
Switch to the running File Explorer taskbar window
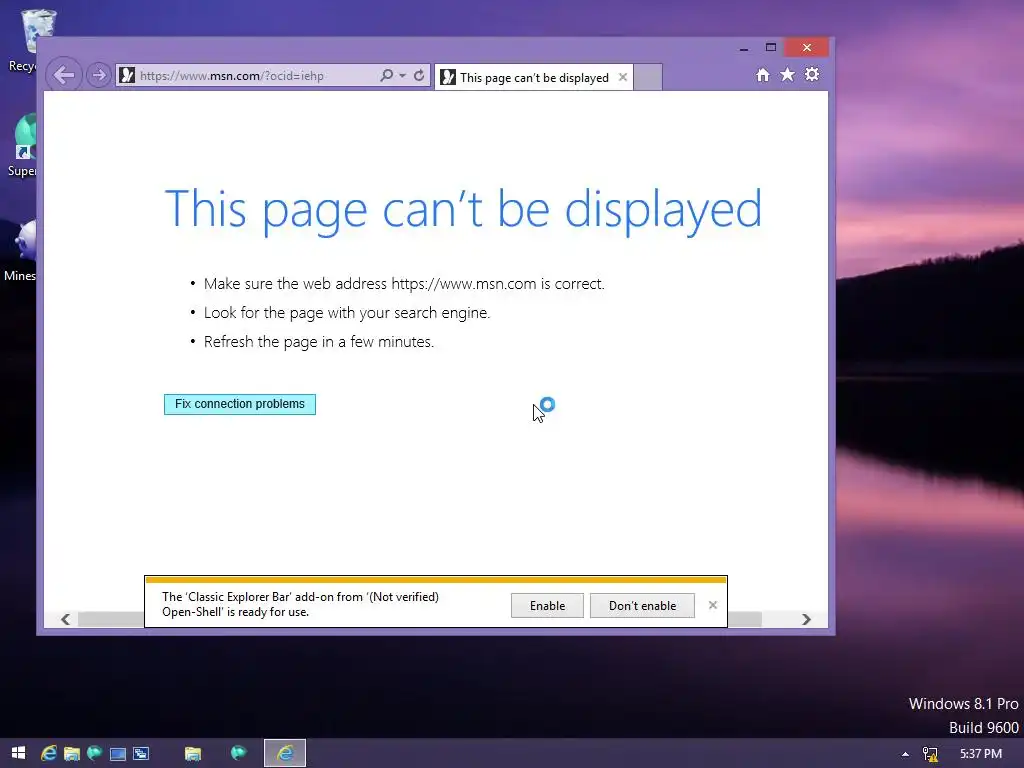click(193, 754)
